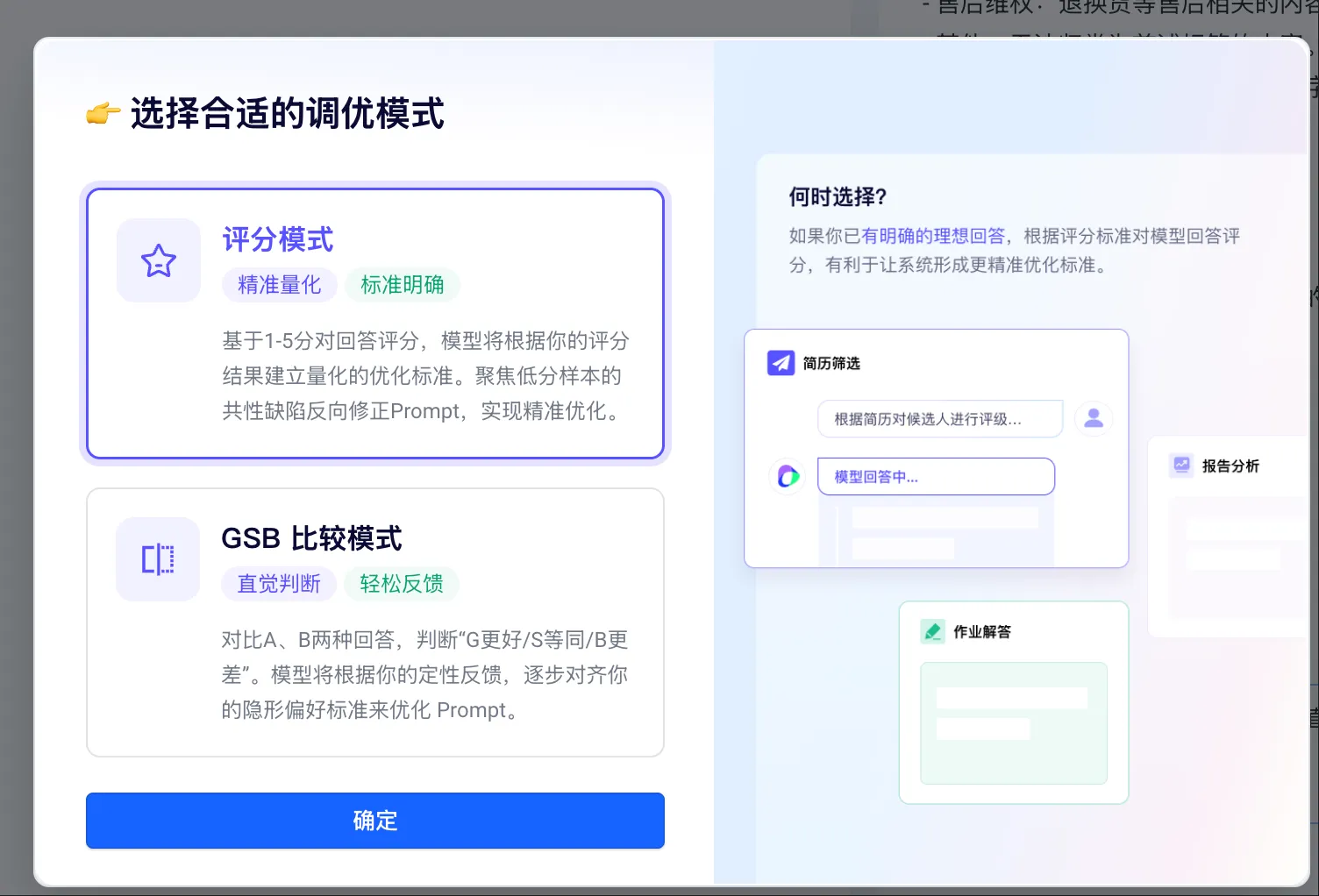
Task: Click the 直觉判断 tag
Action: point(279,584)
